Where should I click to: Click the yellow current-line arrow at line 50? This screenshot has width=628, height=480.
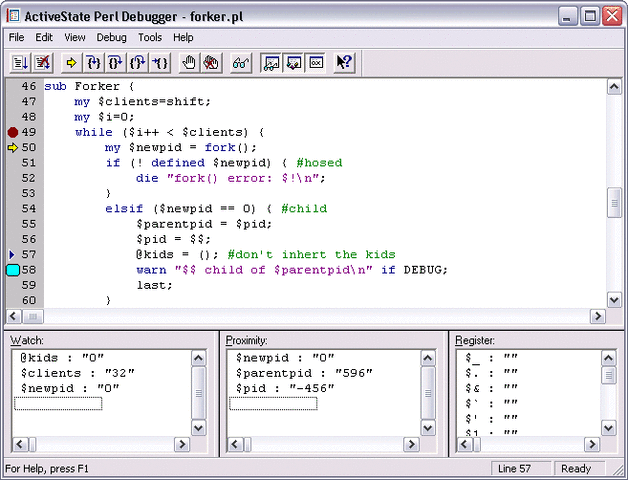tap(13, 147)
